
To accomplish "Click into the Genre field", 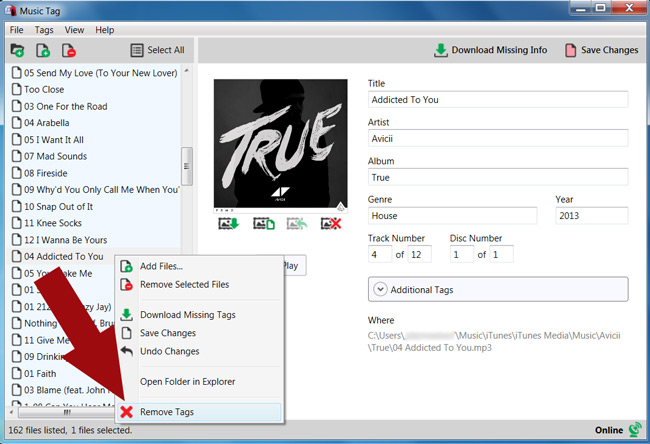I will click(452, 216).
